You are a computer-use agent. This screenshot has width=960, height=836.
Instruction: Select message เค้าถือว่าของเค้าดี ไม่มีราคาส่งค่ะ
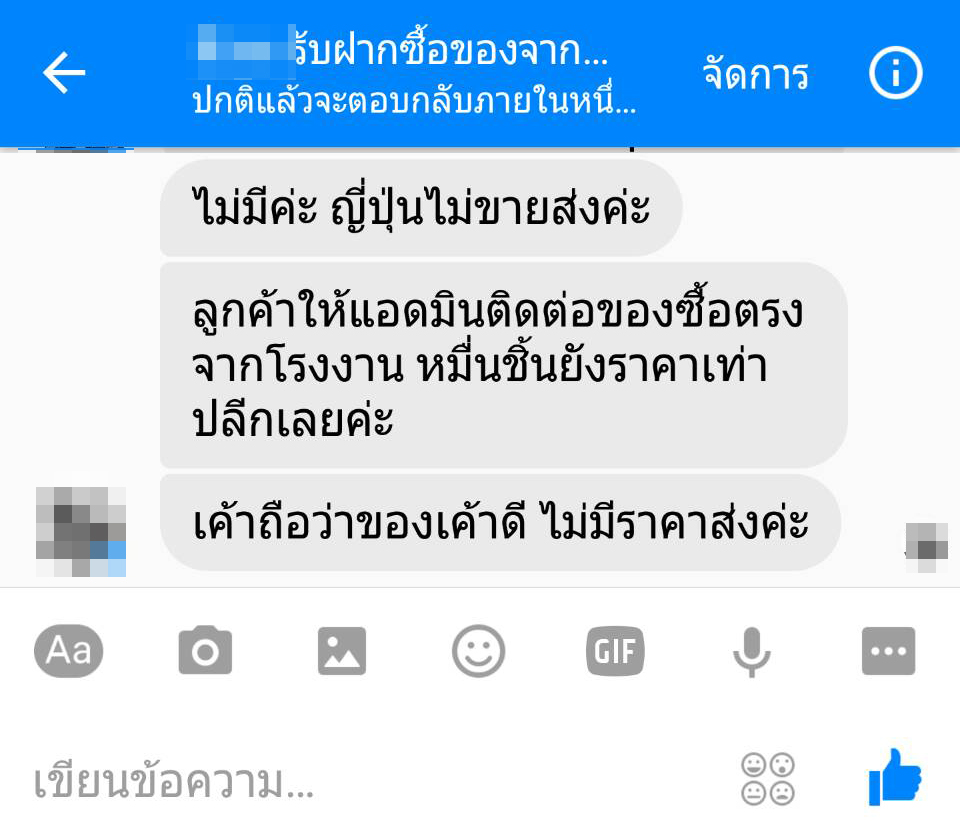[500, 522]
